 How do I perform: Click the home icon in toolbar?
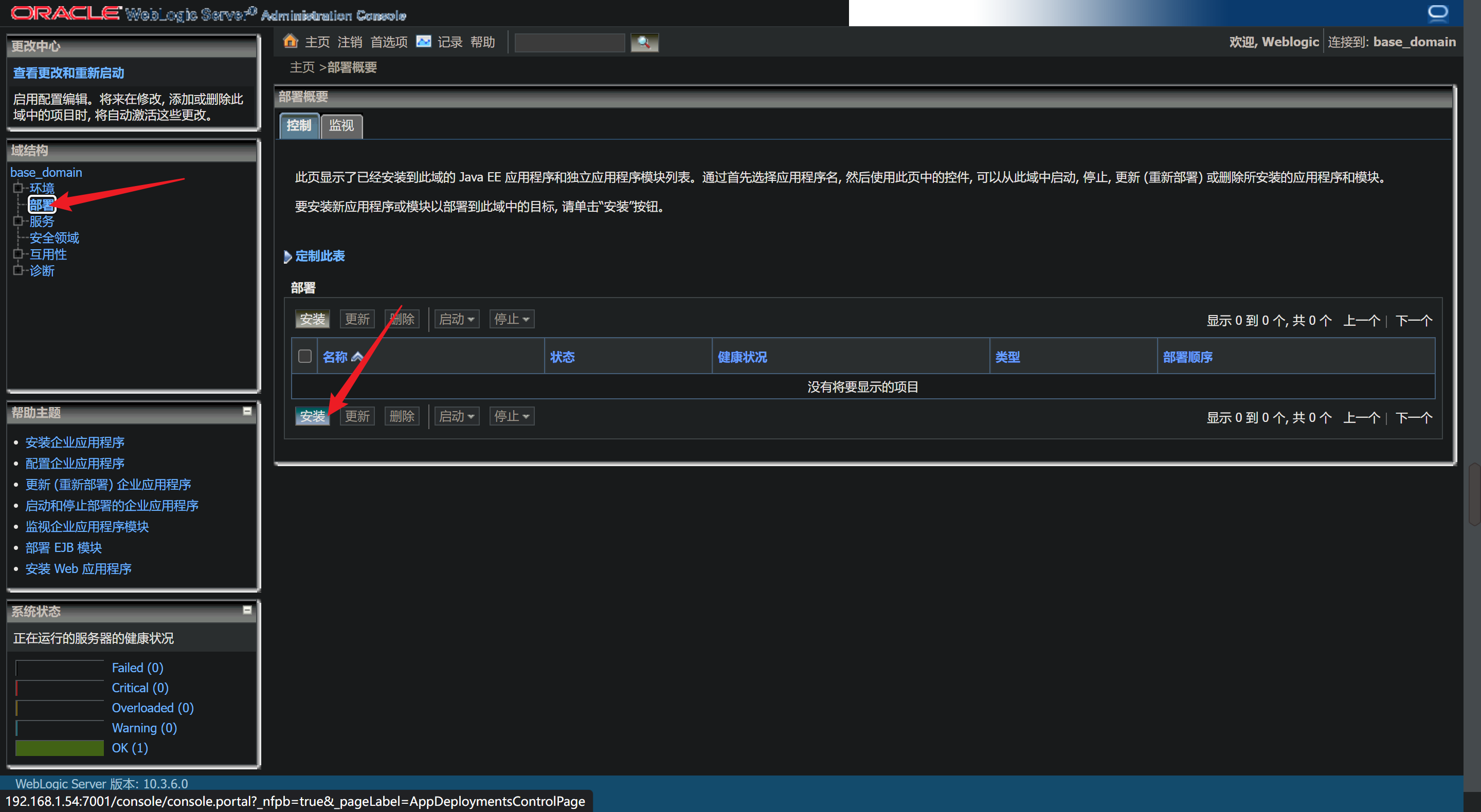(x=291, y=42)
